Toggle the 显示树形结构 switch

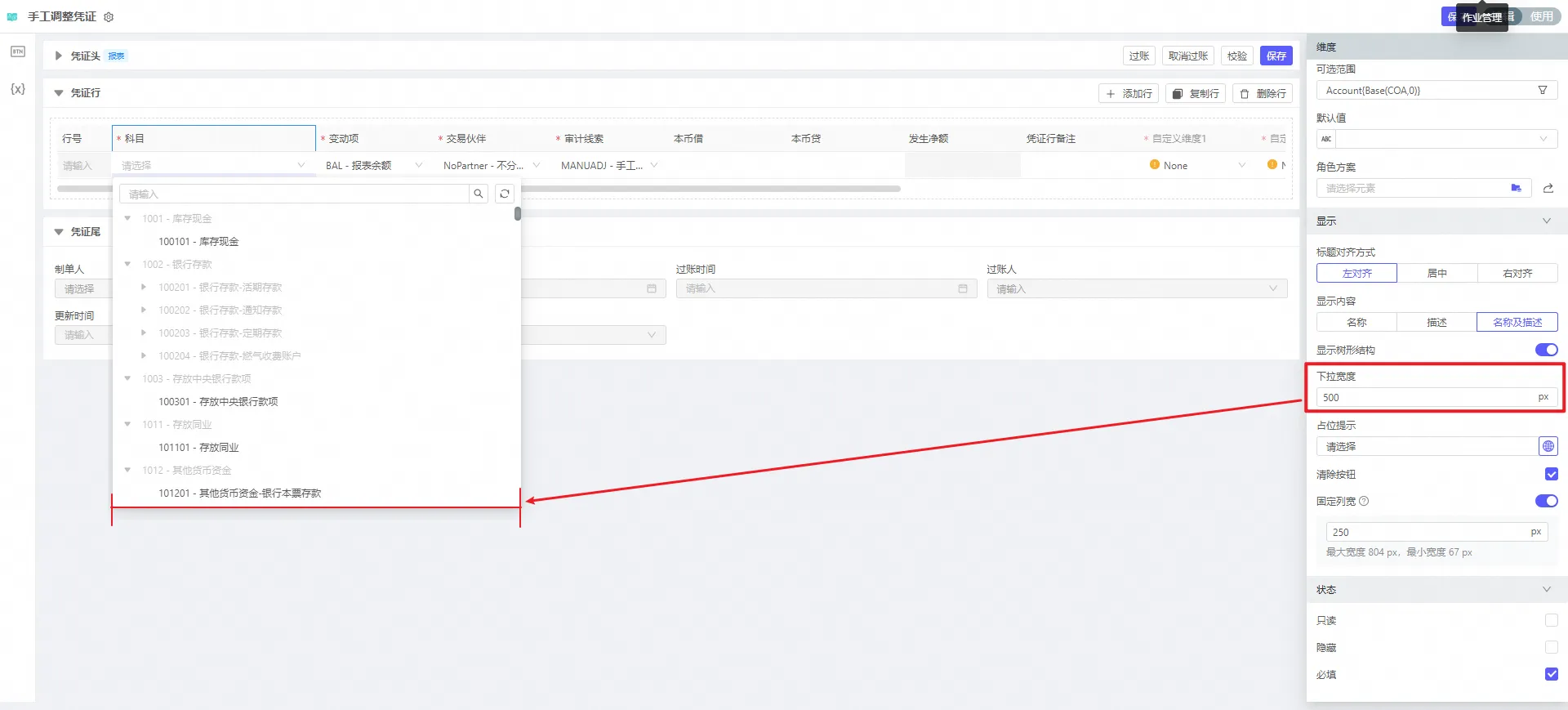tap(1546, 350)
